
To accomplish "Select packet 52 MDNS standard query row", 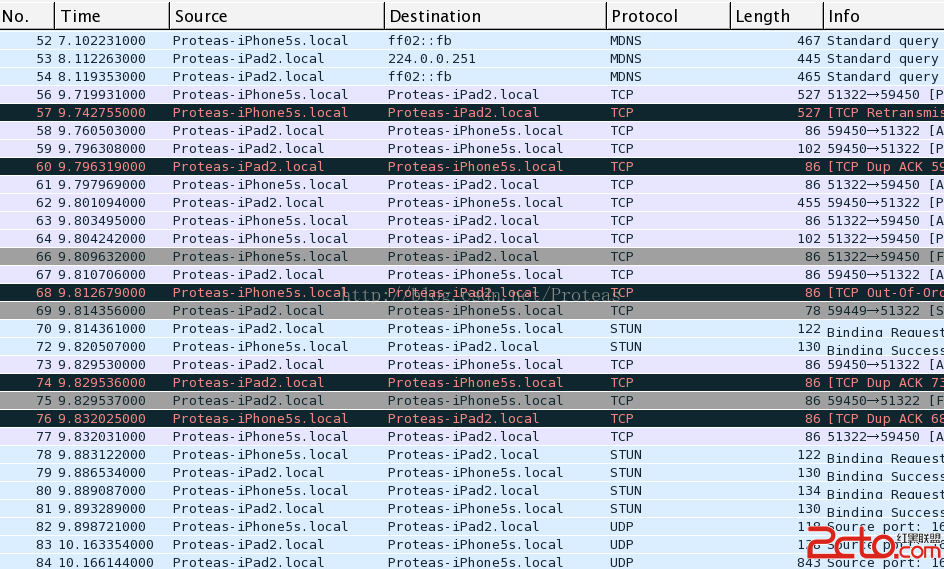I will pos(400,41).
